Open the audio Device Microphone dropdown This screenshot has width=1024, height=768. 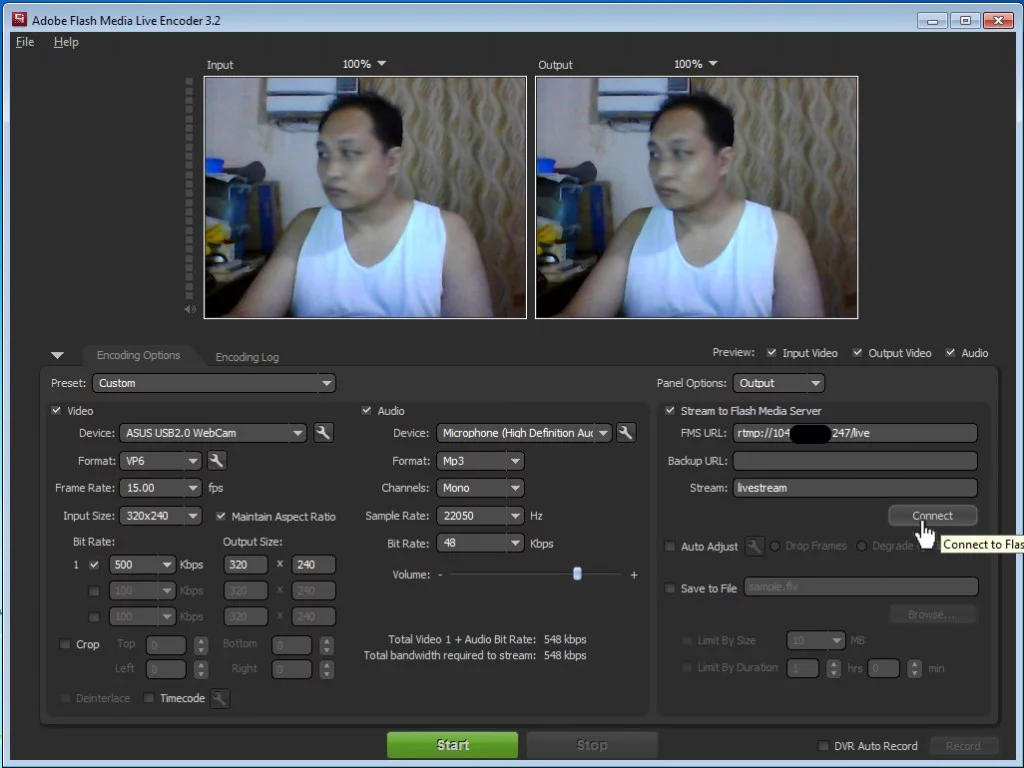(524, 433)
